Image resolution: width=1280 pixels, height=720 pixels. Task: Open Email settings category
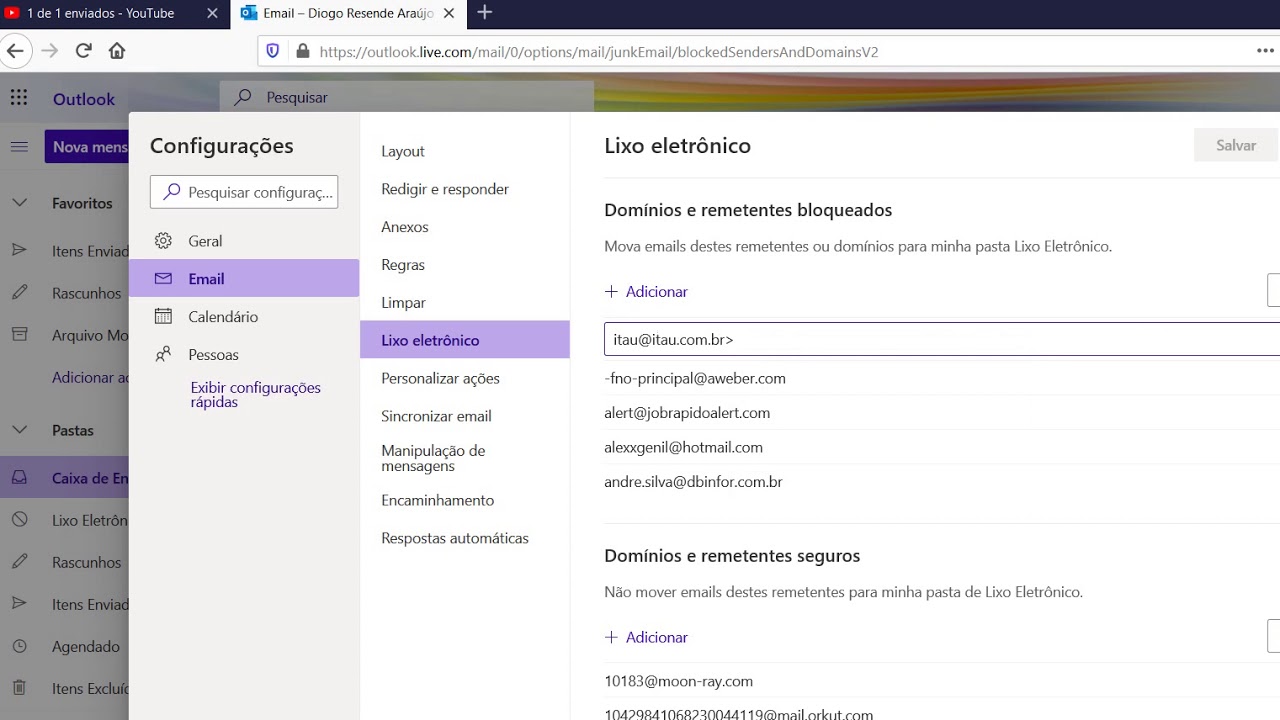[x=244, y=279]
